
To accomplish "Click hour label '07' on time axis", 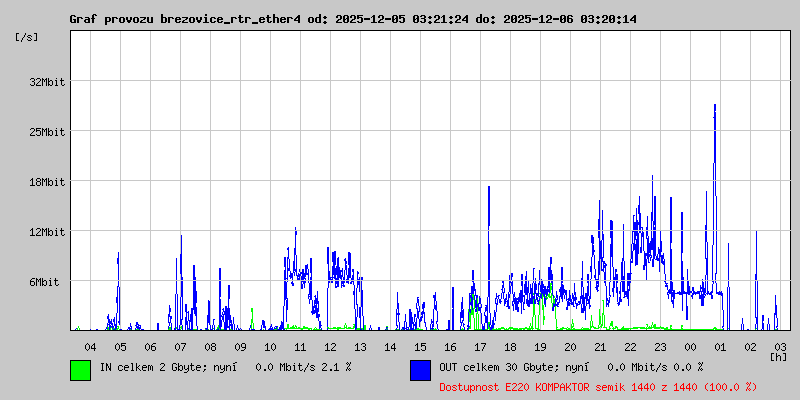I will pyautogui.click(x=180, y=347).
